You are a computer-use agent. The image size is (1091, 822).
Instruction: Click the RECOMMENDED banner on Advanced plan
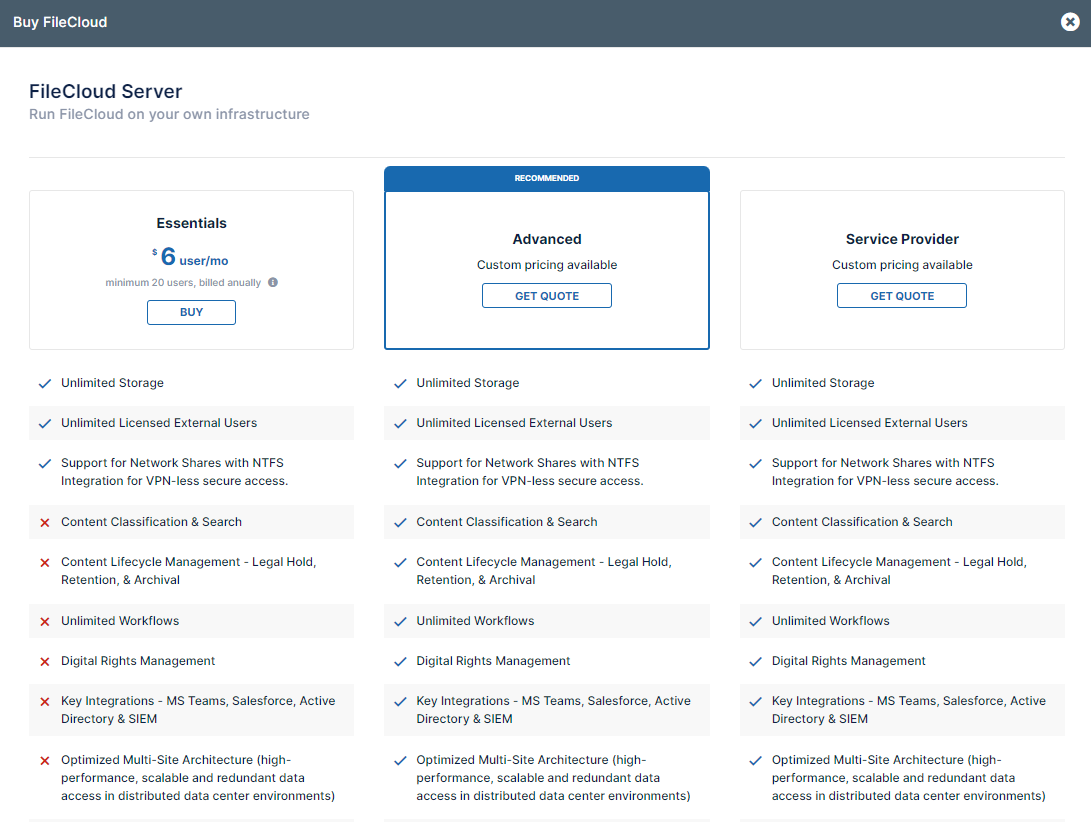coord(546,178)
